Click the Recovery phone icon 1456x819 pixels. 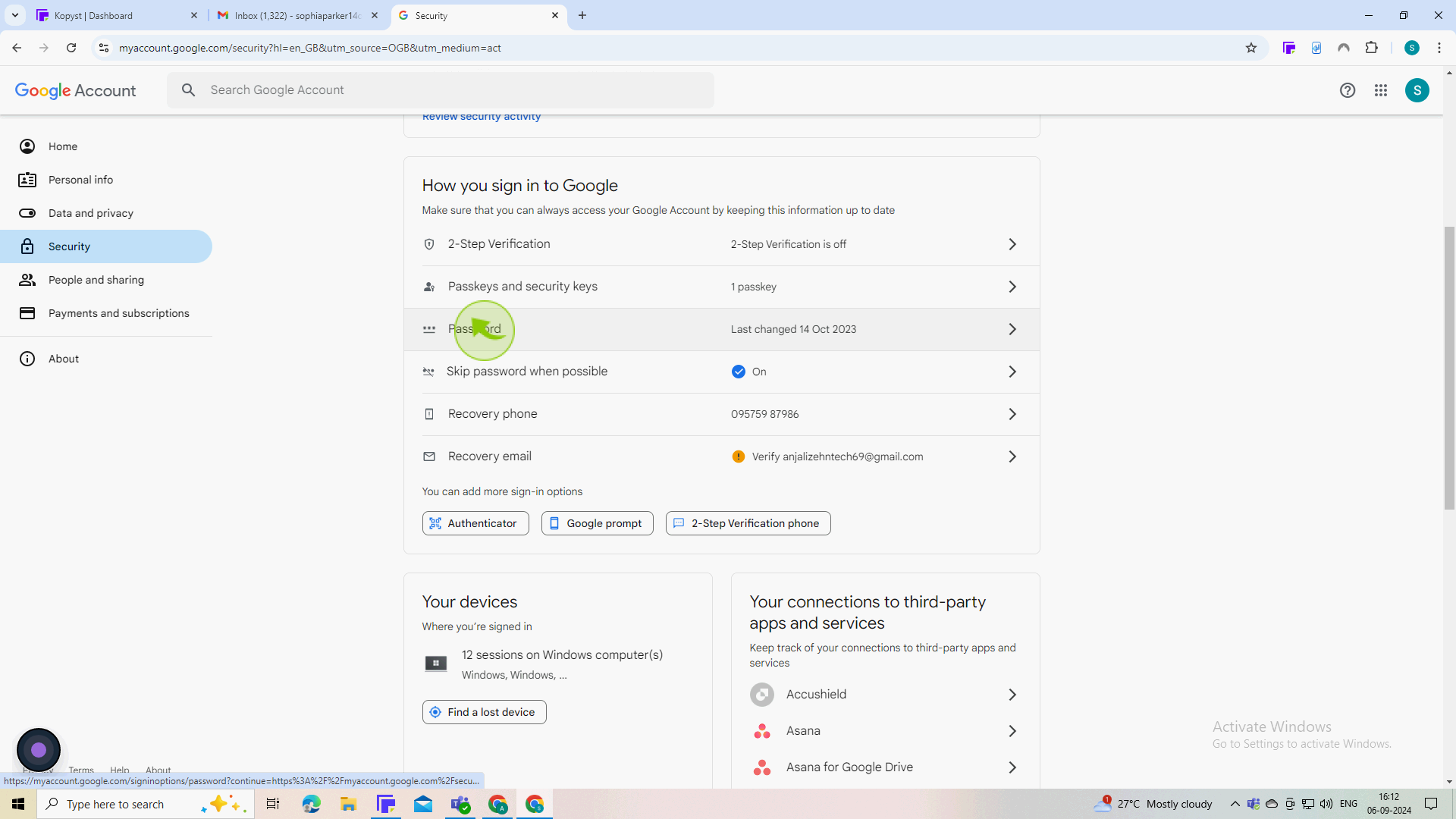tap(429, 414)
